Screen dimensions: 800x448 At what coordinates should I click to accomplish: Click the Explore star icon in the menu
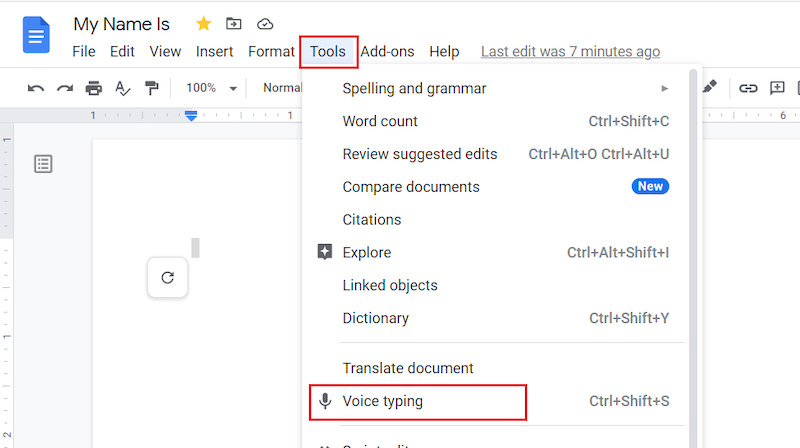coord(324,252)
